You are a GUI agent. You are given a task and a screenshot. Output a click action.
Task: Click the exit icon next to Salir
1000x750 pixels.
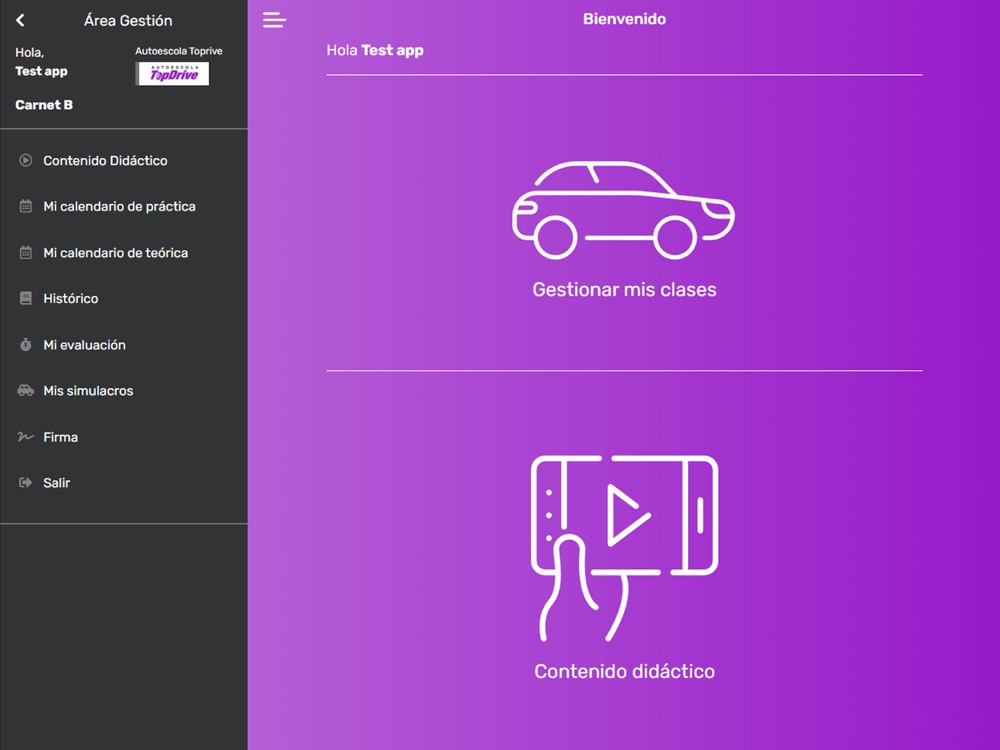click(26, 483)
